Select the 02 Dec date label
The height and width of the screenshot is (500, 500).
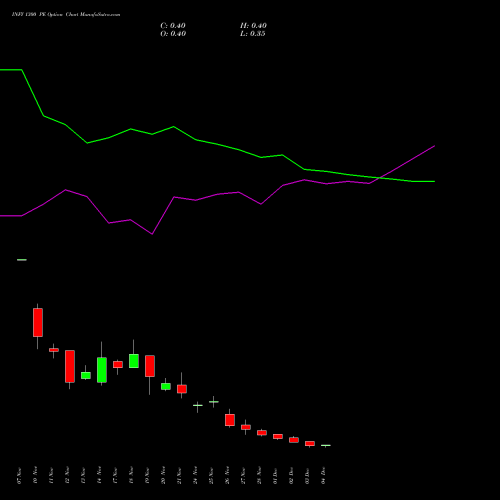pos(291,476)
